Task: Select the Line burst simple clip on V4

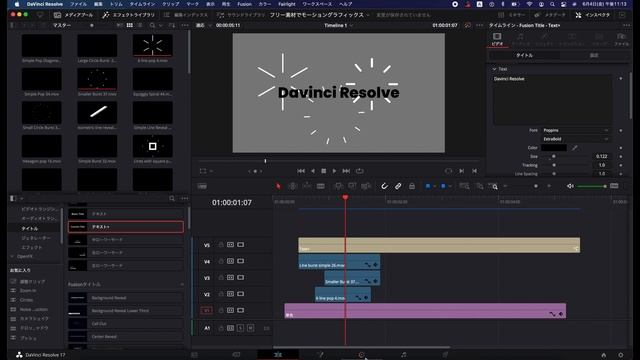Action: pyautogui.click(x=339, y=262)
